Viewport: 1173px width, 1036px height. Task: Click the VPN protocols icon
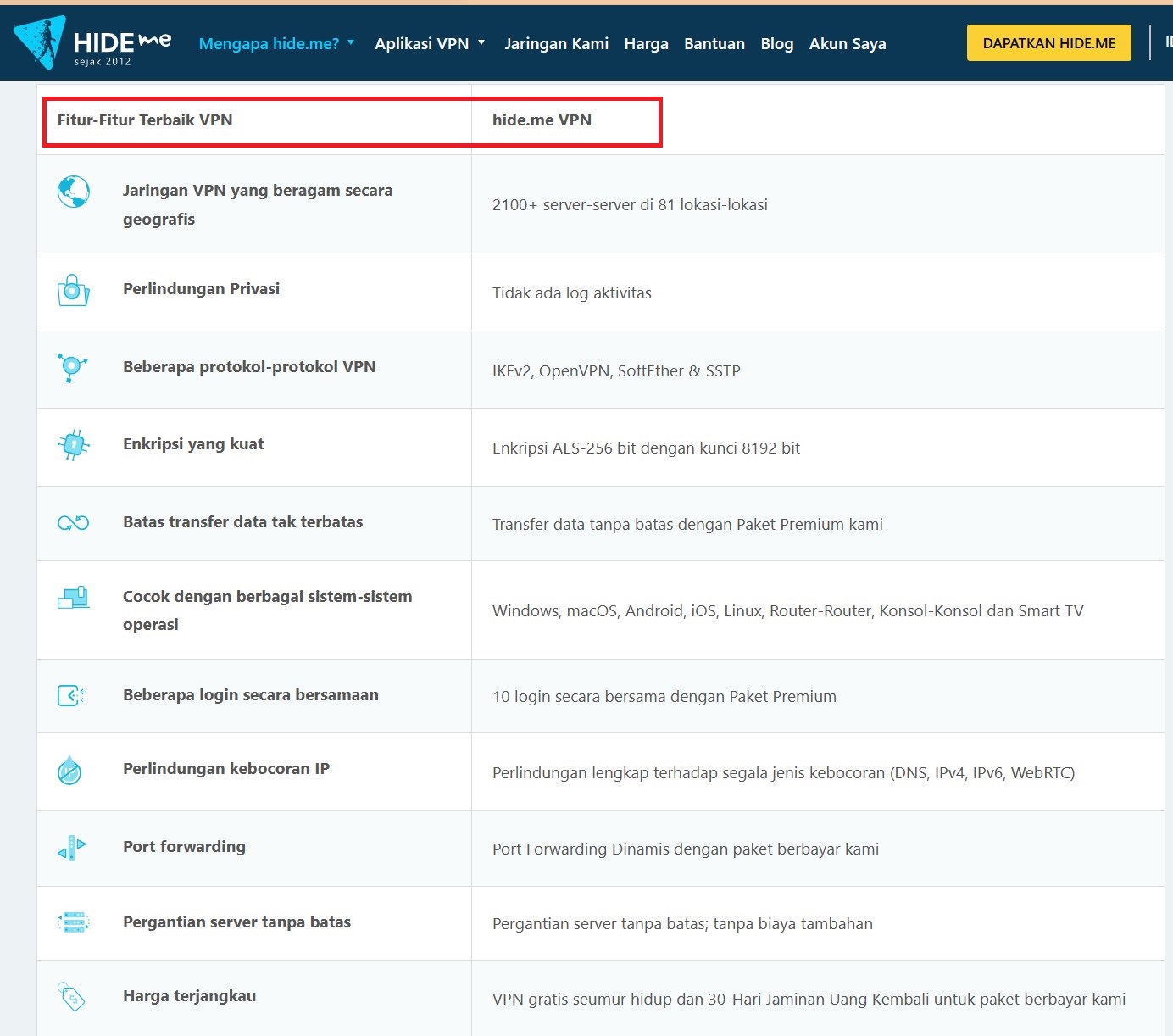(72, 367)
